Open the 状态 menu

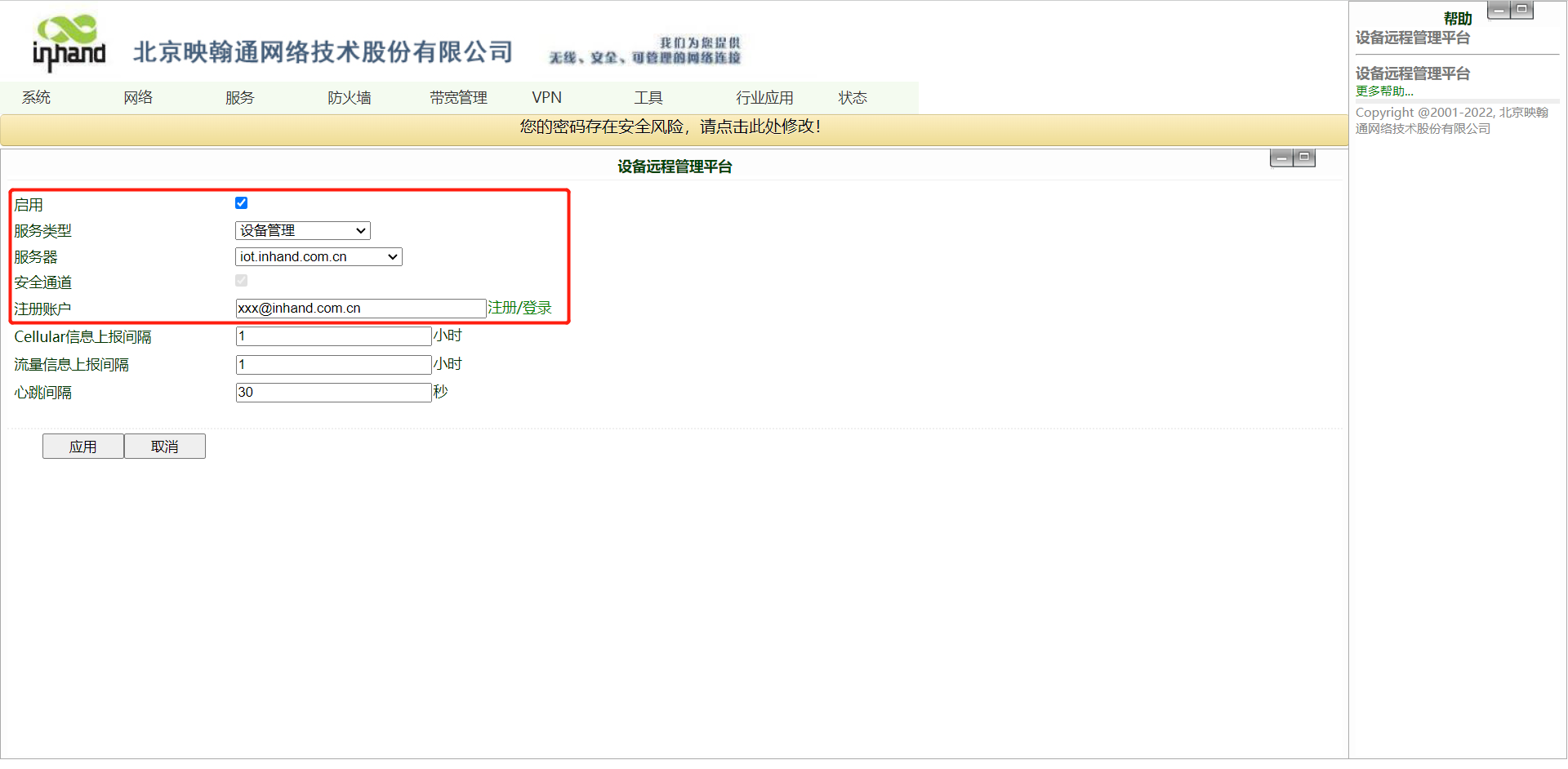coord(853,98)
